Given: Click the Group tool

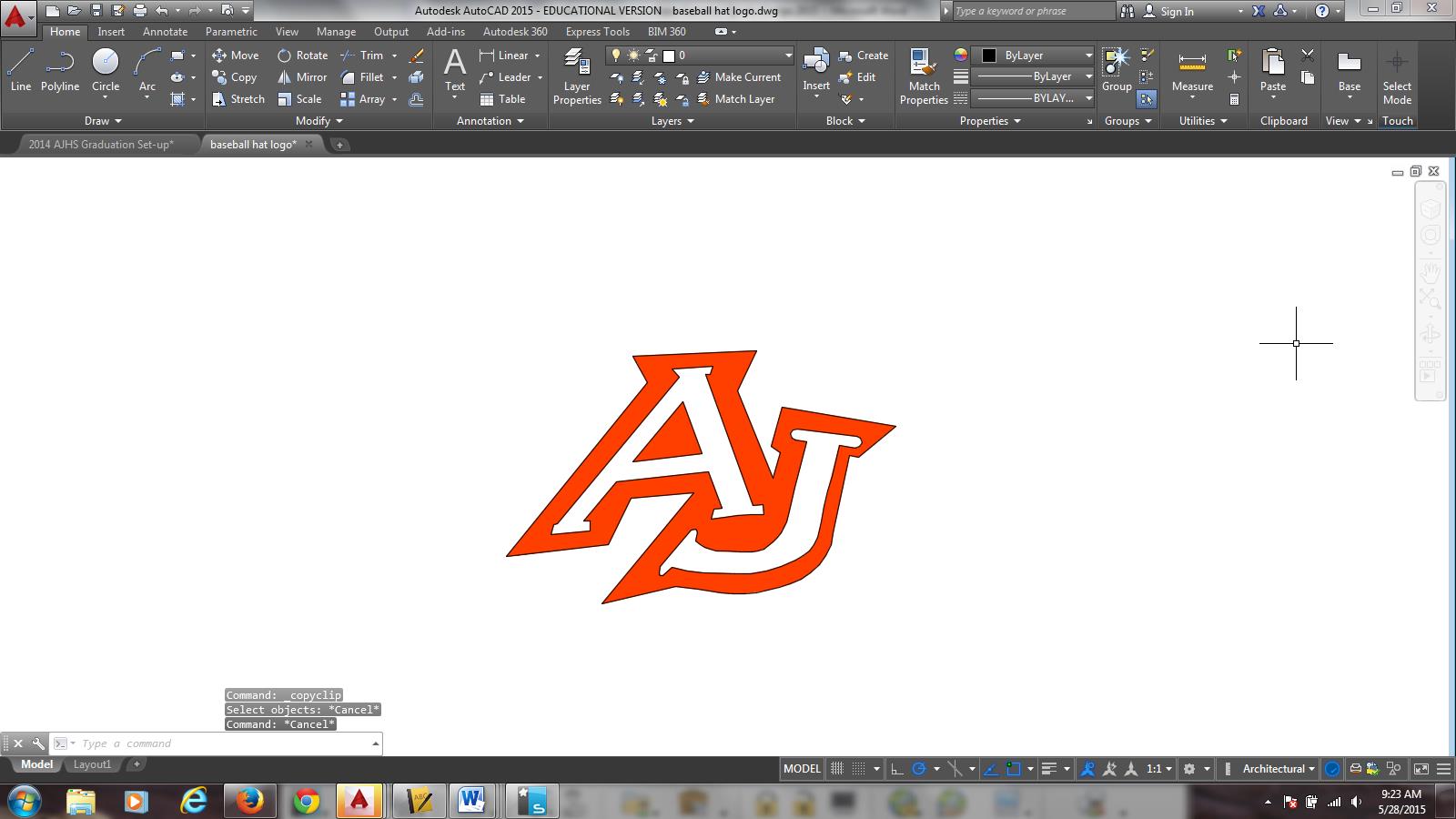Looking at the screenshot, I should [x=1117, y=70].
